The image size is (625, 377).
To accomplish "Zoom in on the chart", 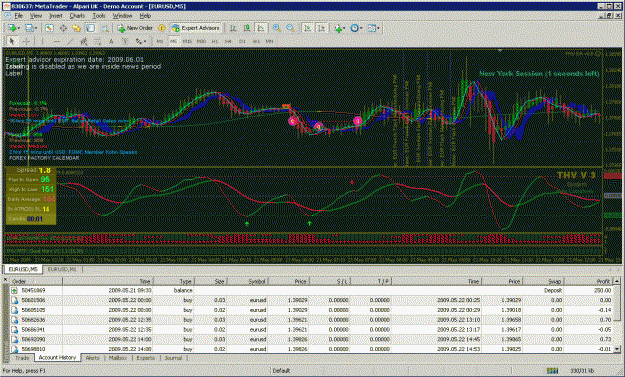I will click(276, 28).
